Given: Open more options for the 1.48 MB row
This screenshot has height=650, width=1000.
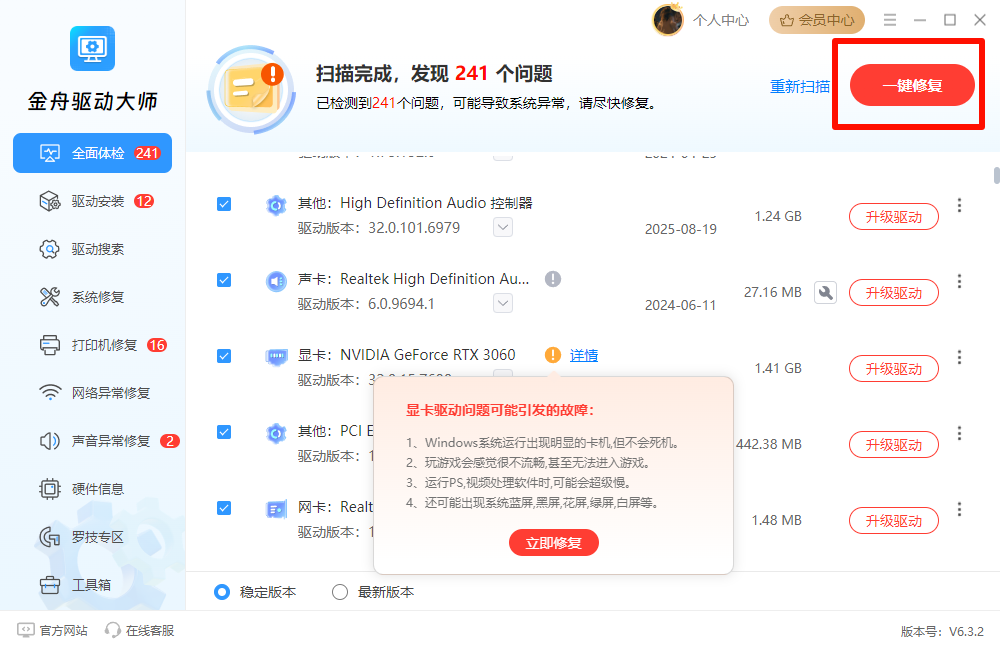Looking at the screenshot, I should pyautogui.click(x=959, y=509).
